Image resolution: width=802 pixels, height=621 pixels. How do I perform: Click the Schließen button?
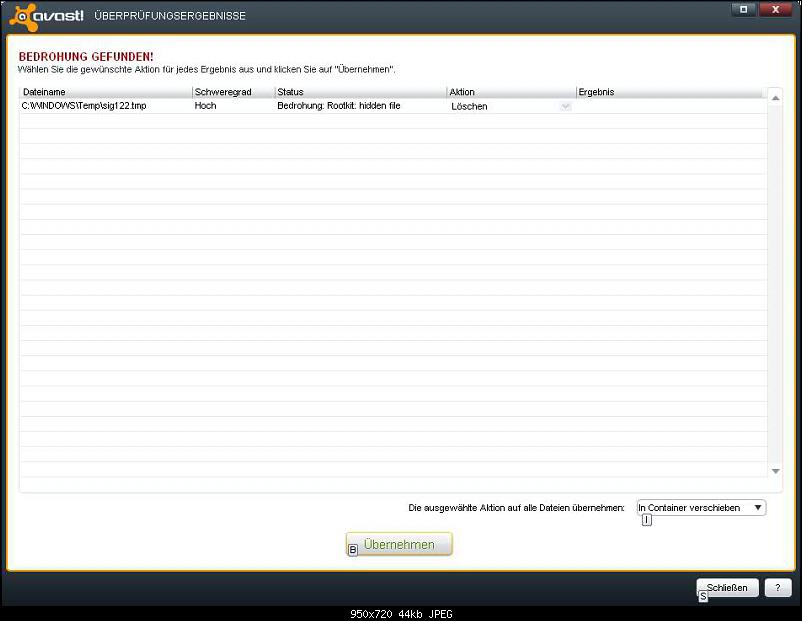[x=727, y=588]
